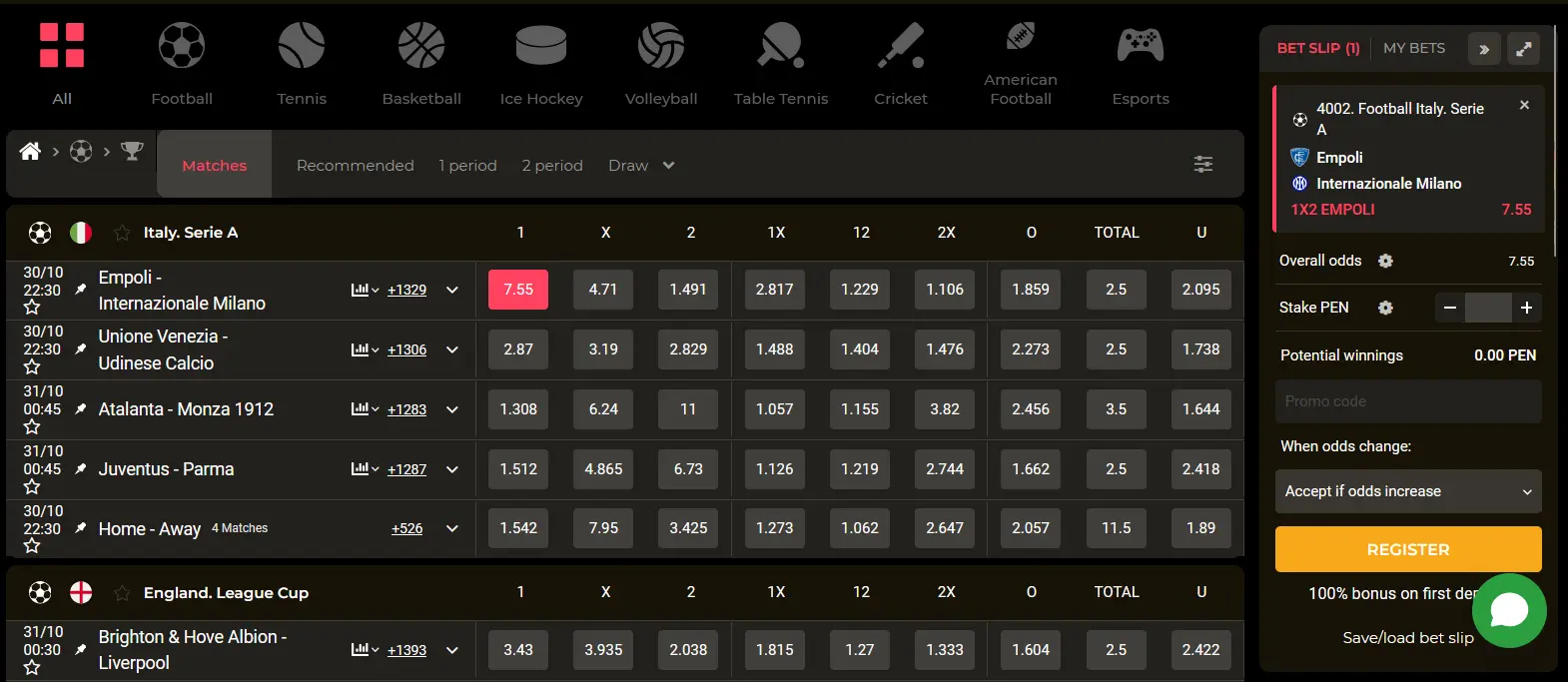Open +1306 more markets for Venezia match
Image resolution: width=1568 pixels, height=682 pixels.
pyautogui.click(x=406, y=349)
